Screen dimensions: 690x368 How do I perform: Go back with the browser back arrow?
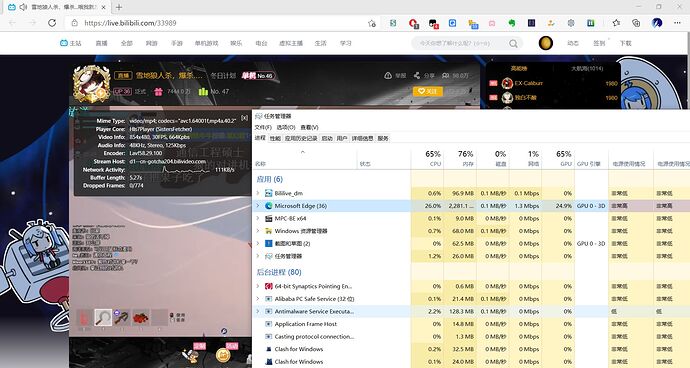coord(12,23)
